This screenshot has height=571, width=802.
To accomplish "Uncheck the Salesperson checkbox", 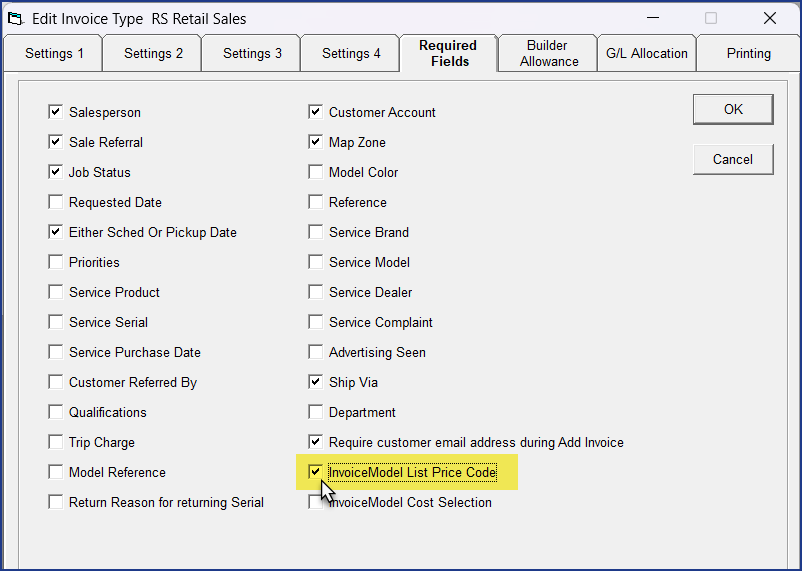I will (56, 113).
